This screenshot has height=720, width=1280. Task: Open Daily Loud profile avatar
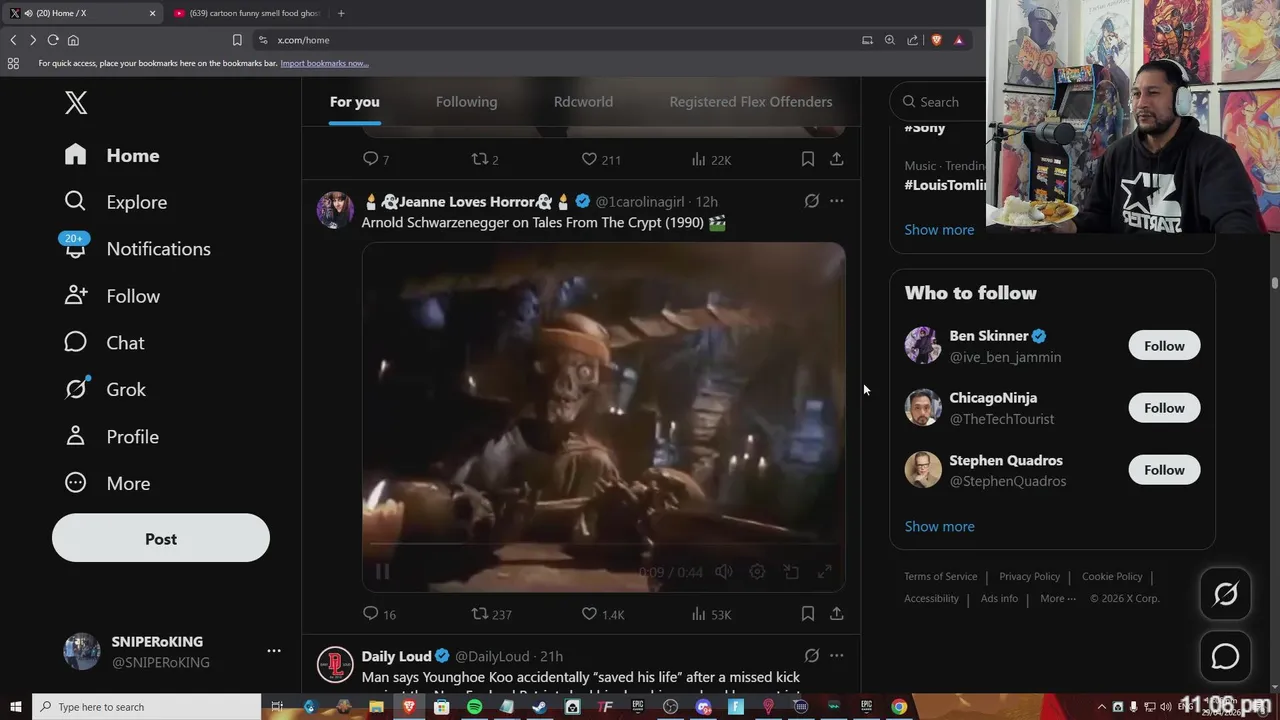pyautogui.click(x=335, y=665)
